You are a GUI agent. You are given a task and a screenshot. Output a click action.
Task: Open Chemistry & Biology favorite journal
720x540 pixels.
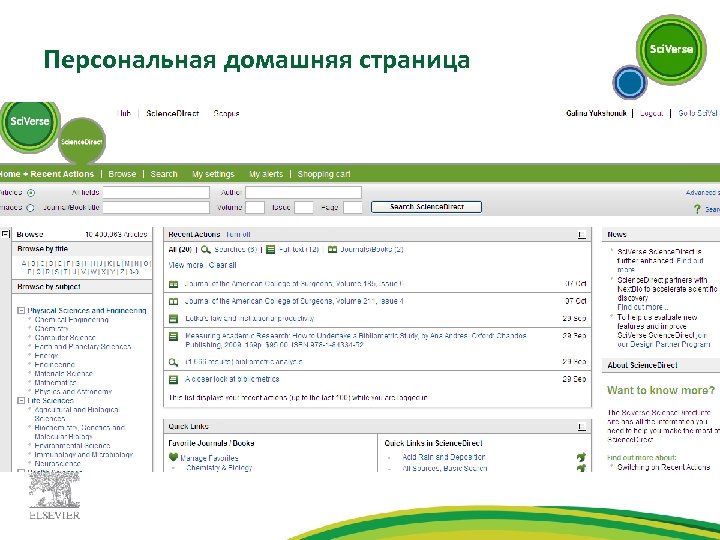click(x=219, y=467)
